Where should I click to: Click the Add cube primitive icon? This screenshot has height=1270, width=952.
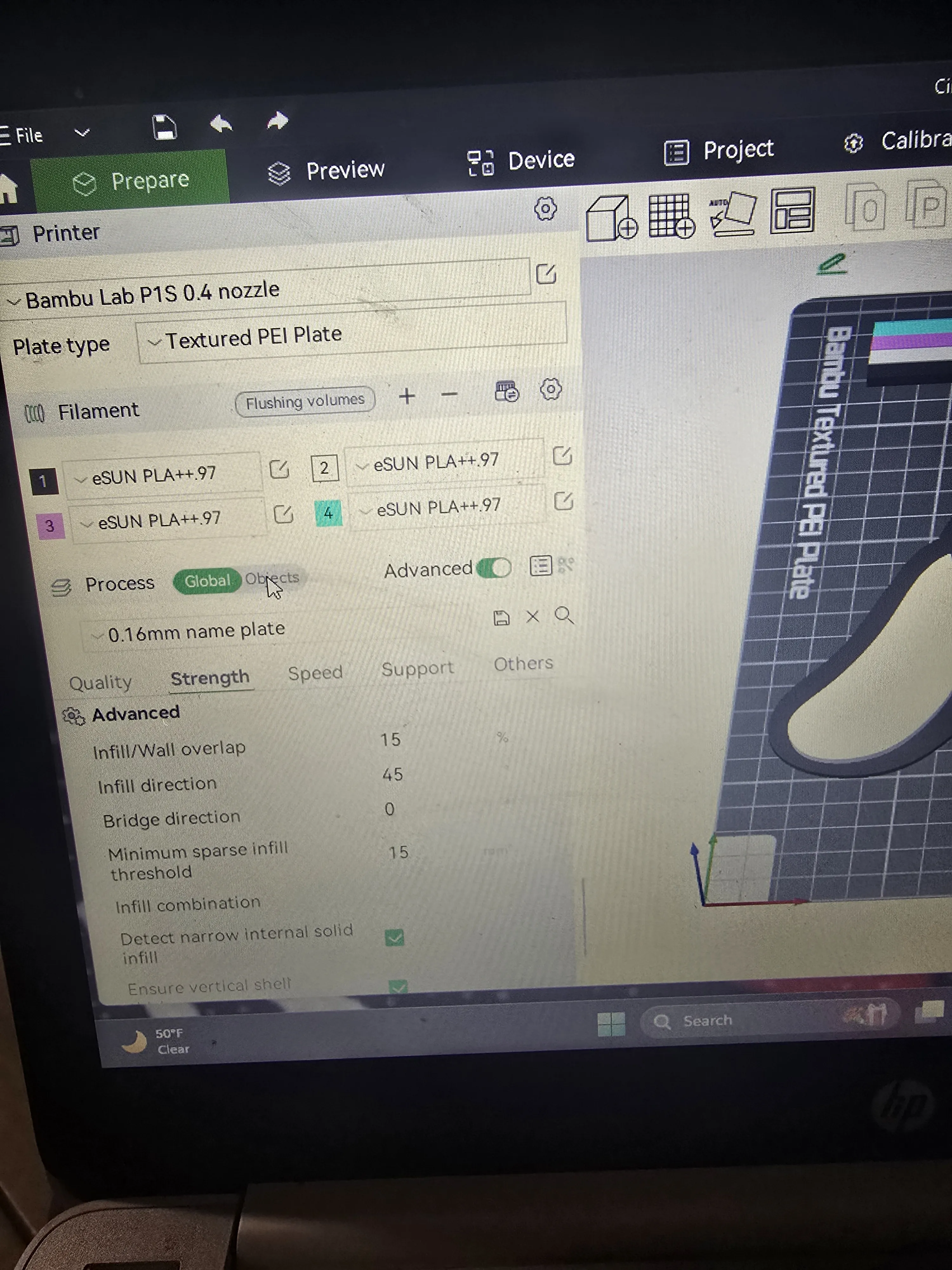pyautogui.click(x=610, y=218)
